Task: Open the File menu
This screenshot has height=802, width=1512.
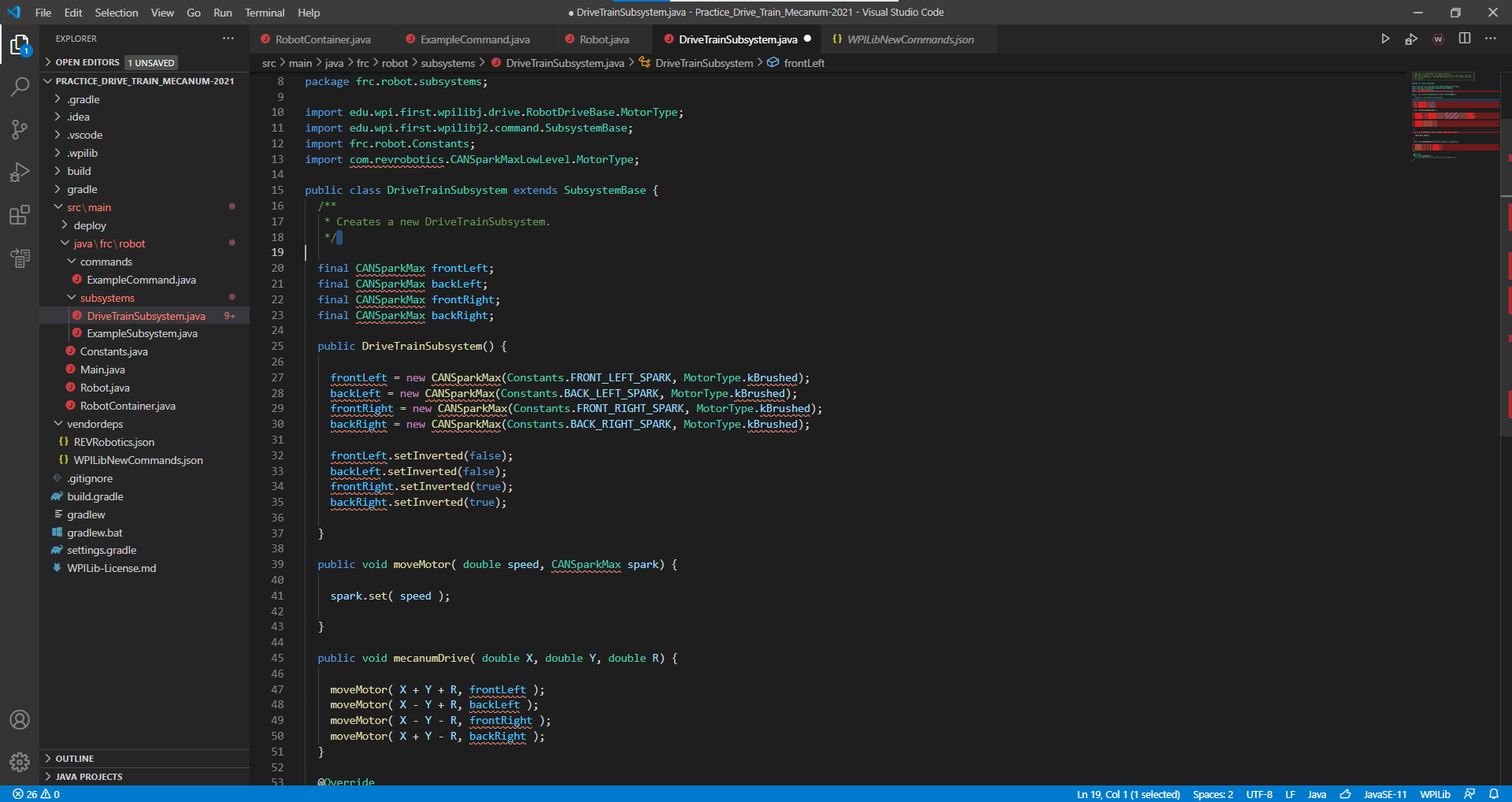Action: tap(43, 13)
